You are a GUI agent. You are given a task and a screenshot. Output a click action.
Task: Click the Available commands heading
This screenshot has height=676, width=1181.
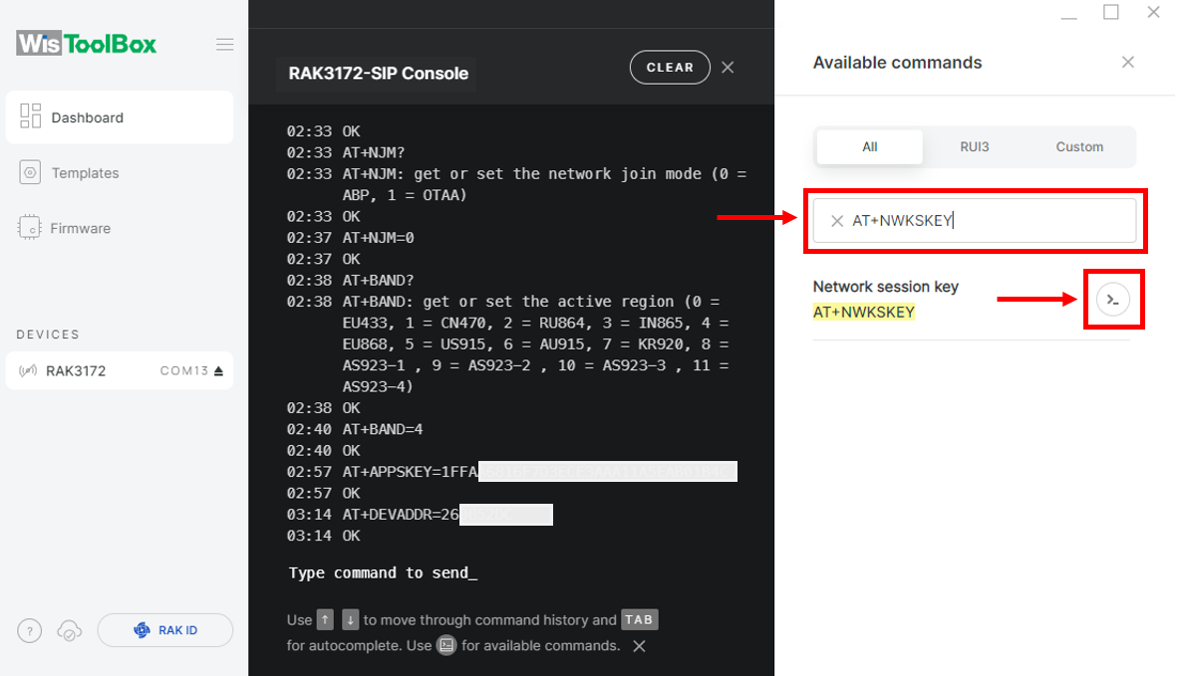pyautogui.click(x=897, y=62)
